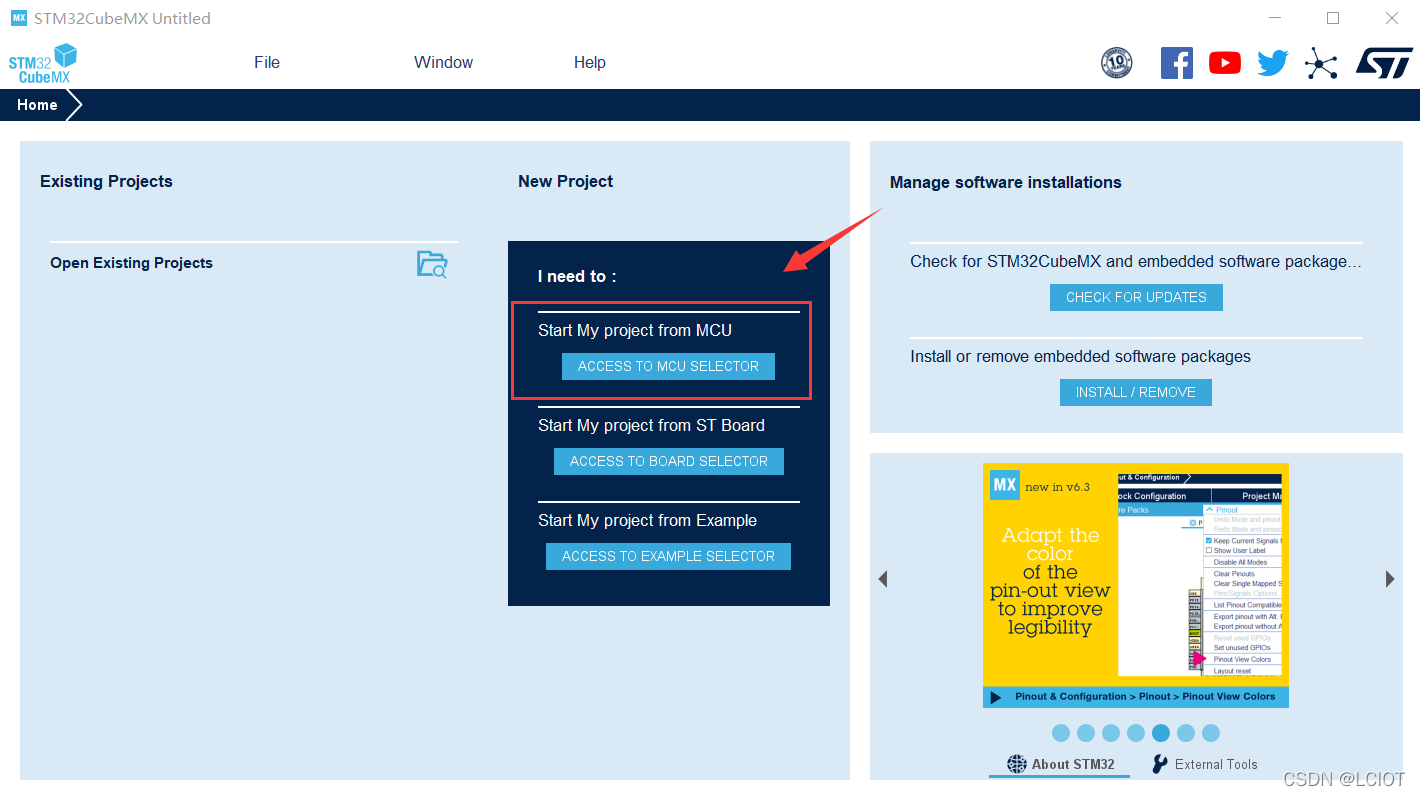Open the File menu
Image resolution: width=1420 pixels, height=796 pixels.
tap(267, 62)
